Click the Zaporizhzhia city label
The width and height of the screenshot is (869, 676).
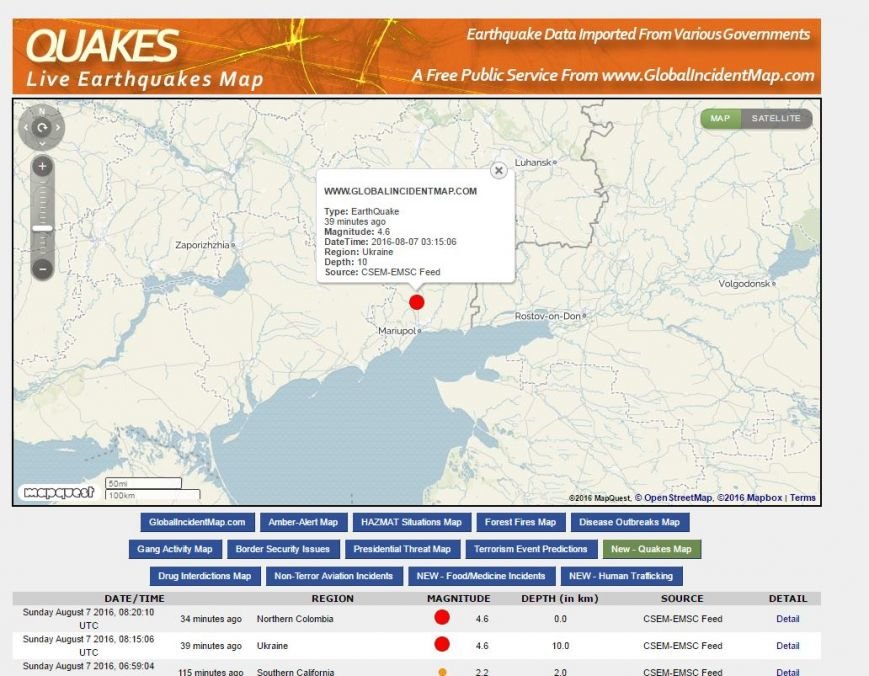[202, 245]
